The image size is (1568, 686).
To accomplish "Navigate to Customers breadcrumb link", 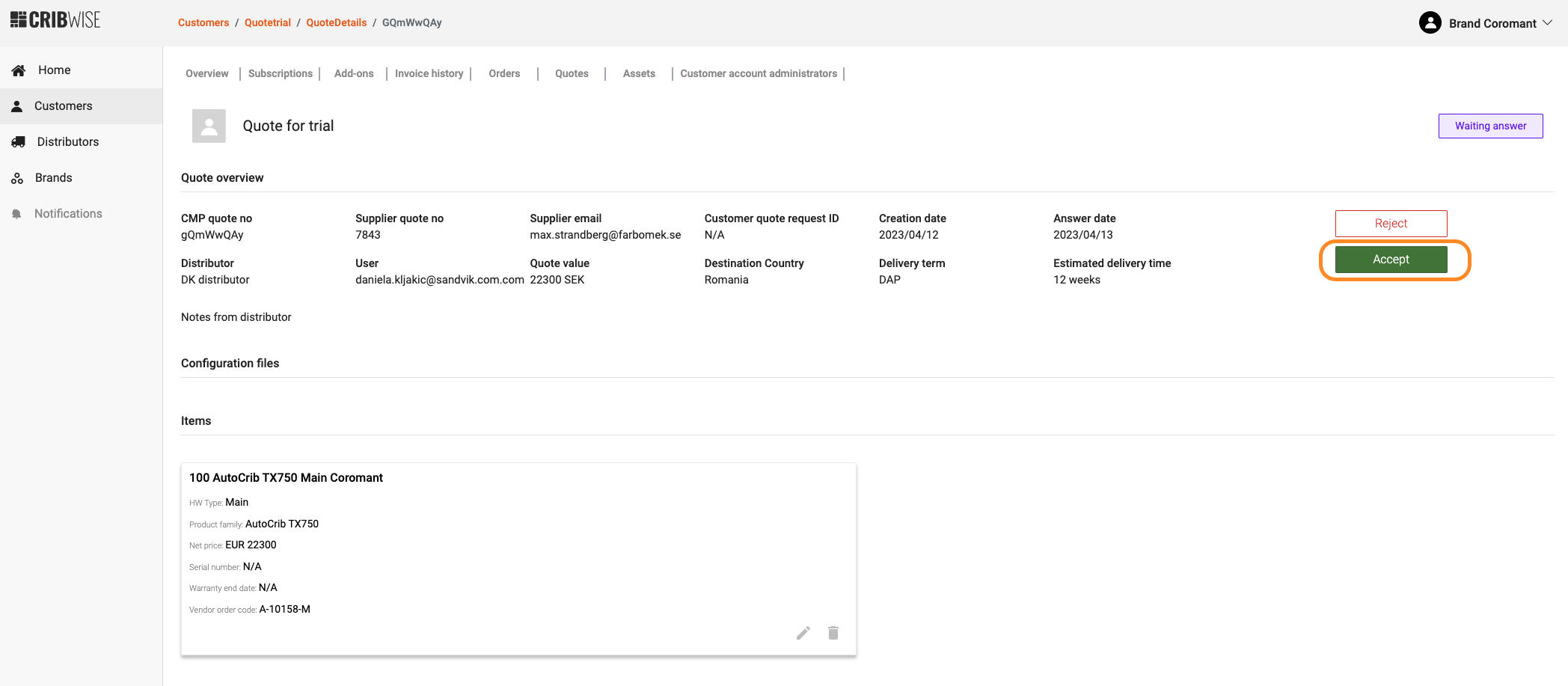I will click(x=203, y=22).
